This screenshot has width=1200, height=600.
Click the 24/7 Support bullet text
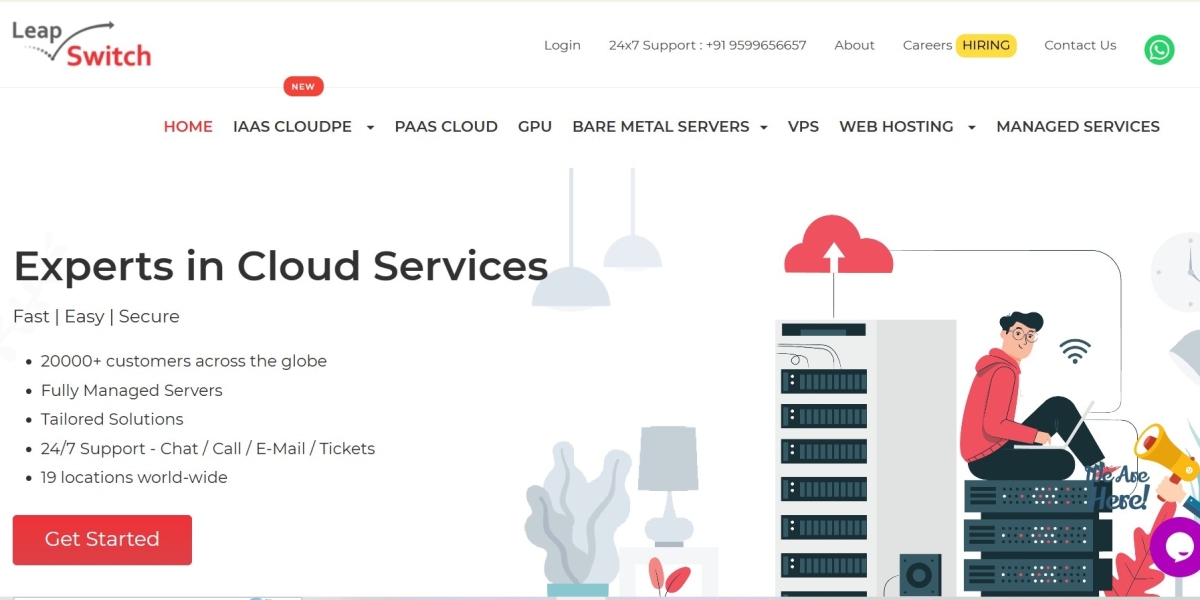208,448
